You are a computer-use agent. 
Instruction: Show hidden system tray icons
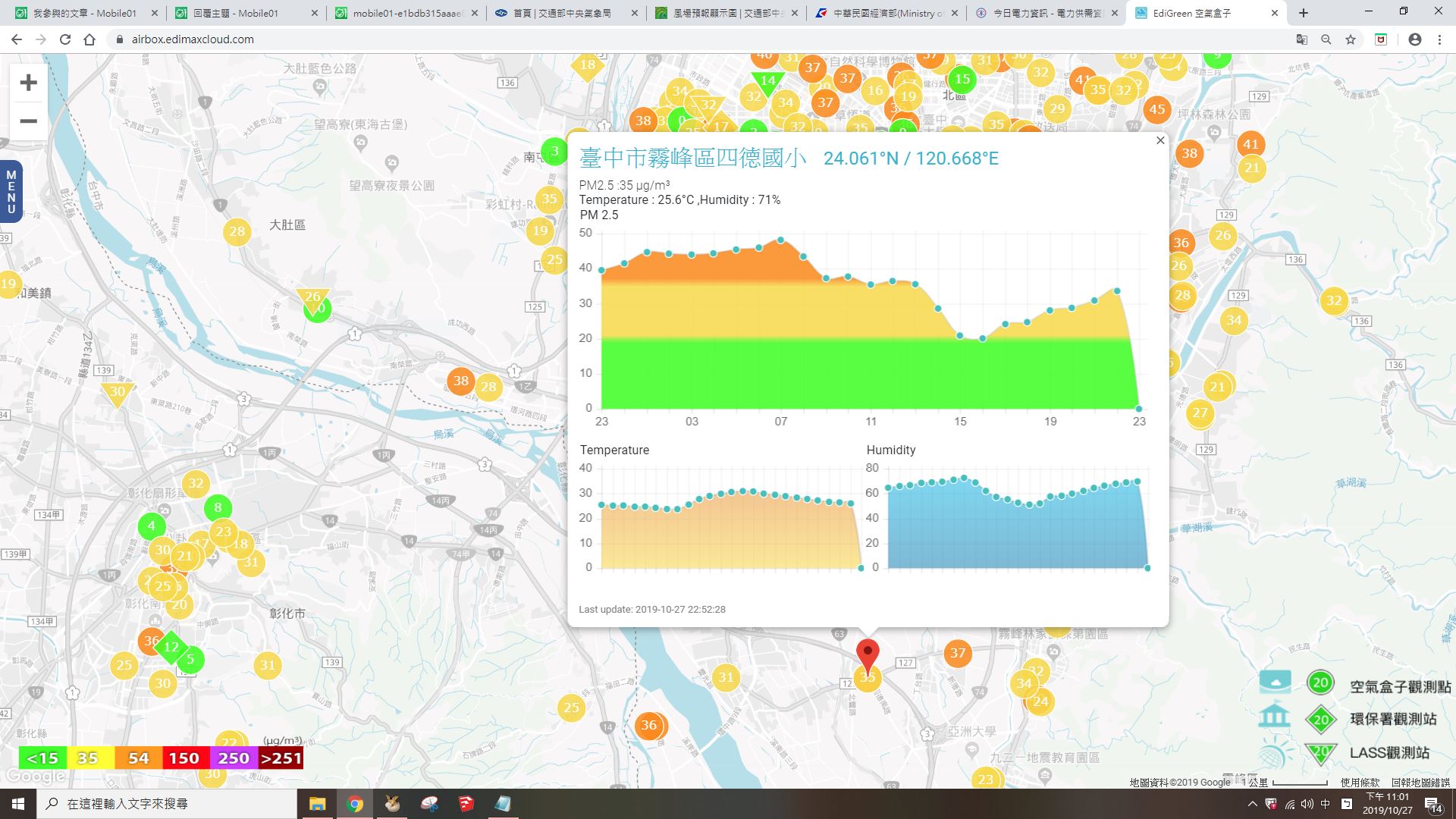[1252, 804]
